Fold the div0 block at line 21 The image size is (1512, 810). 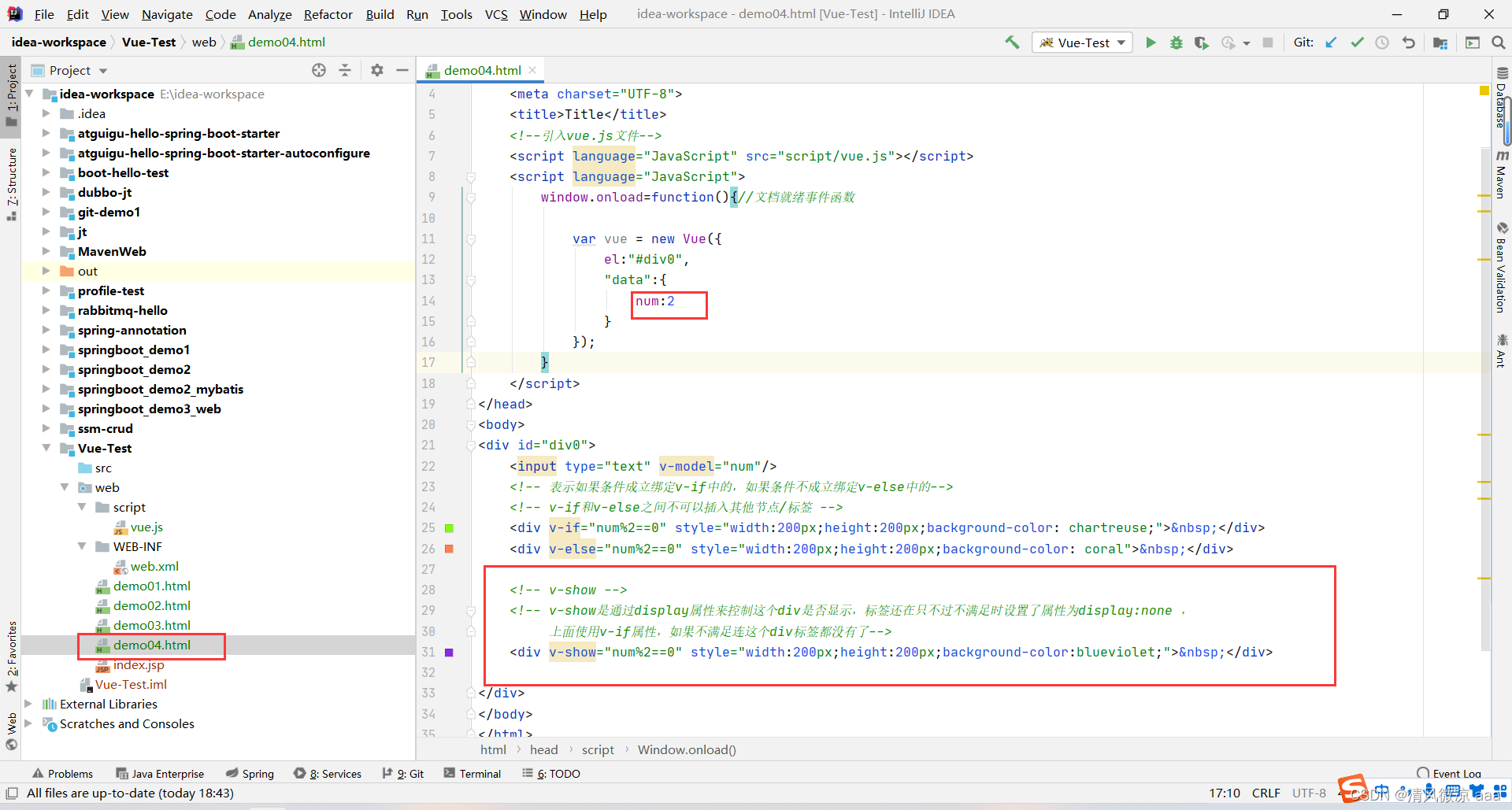point(471,446)
